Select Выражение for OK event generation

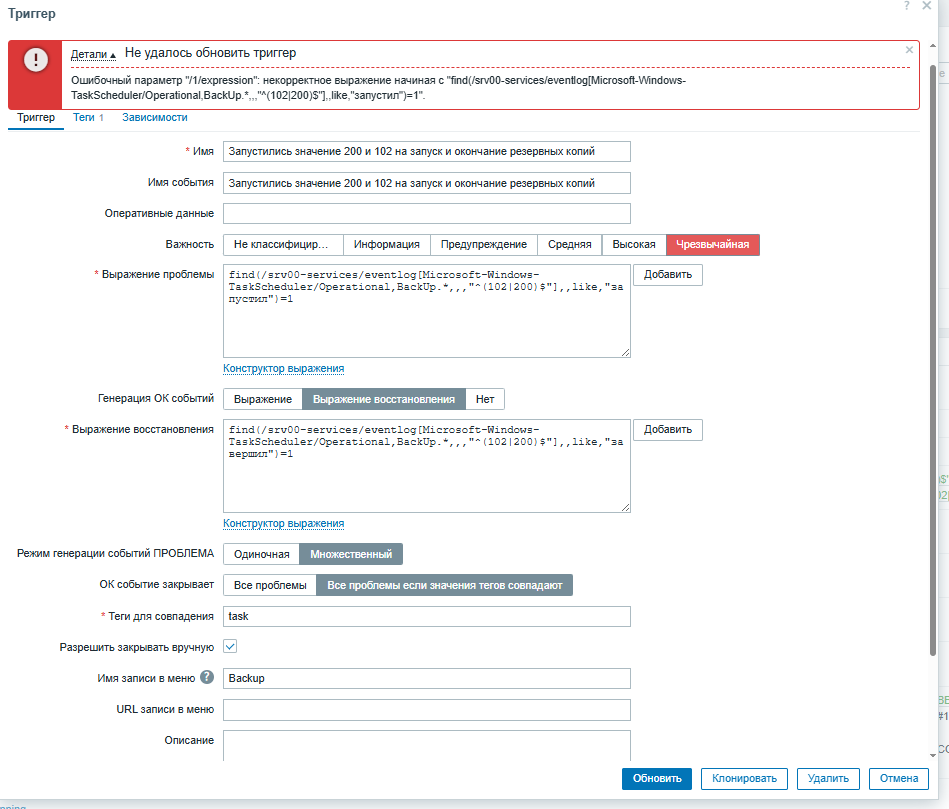click(263, 399)
